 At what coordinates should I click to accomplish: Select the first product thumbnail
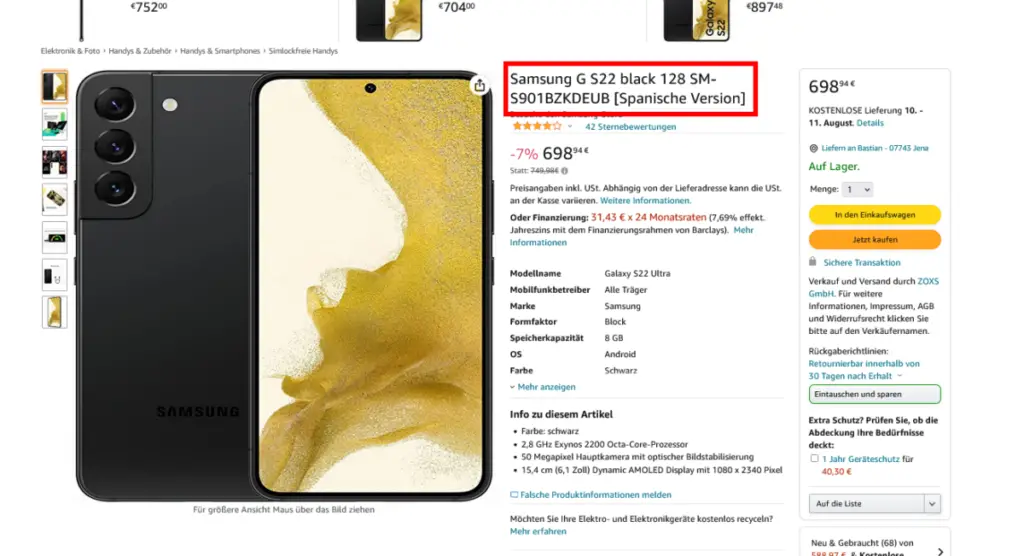tap(55, 86)
